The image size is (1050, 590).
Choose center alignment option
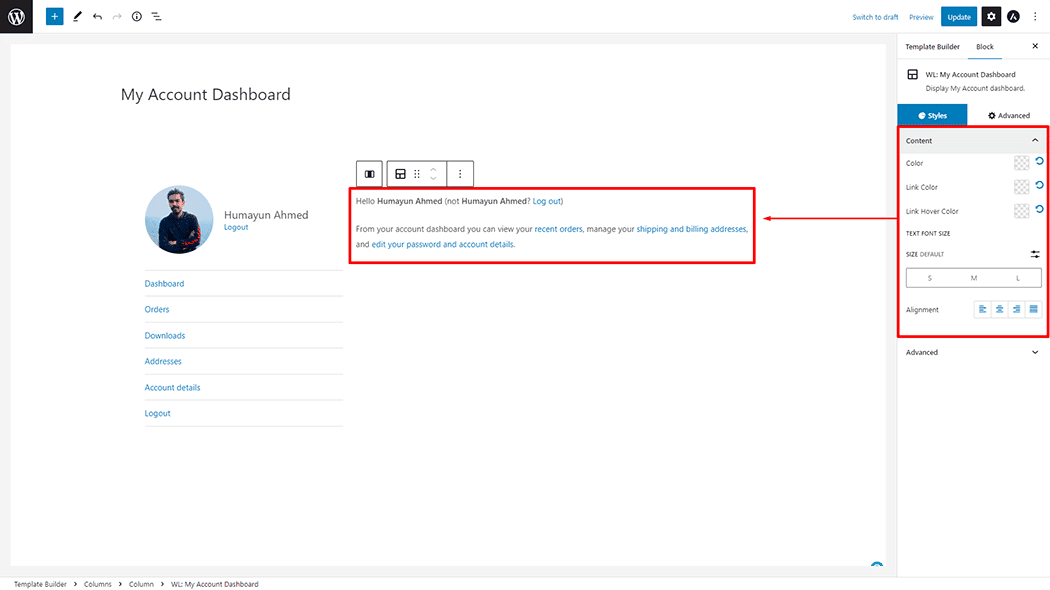[999, 310]
